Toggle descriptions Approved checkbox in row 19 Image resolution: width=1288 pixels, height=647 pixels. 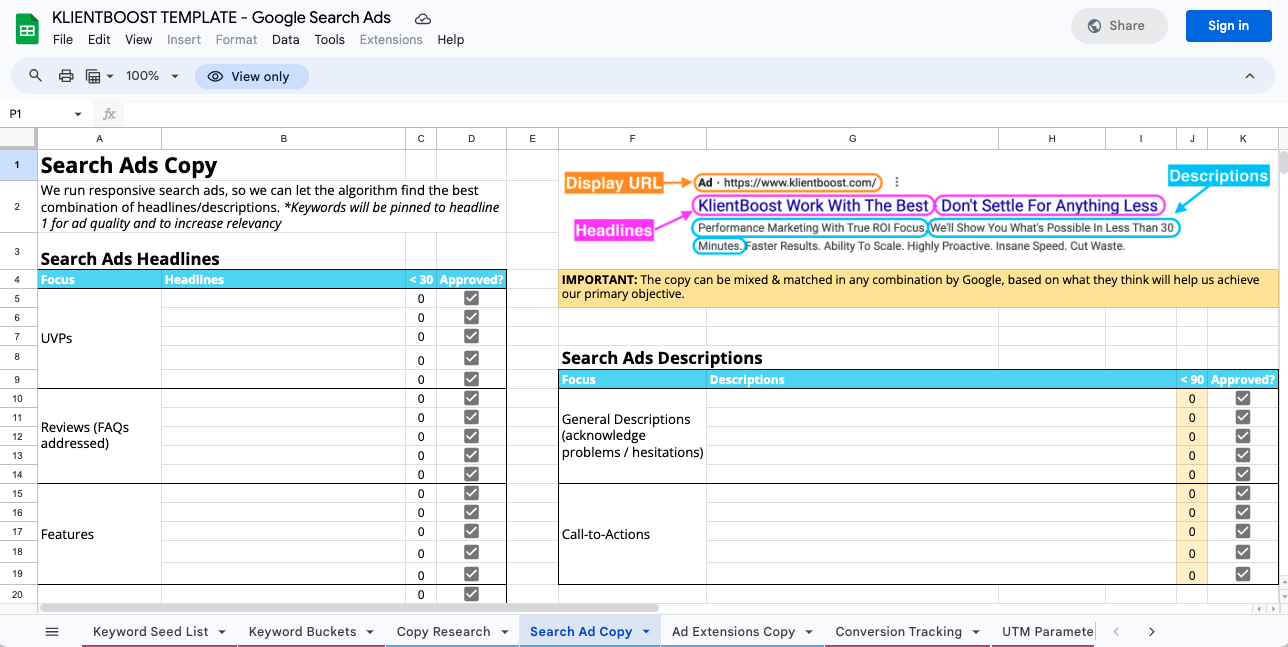pos(1242,574)
